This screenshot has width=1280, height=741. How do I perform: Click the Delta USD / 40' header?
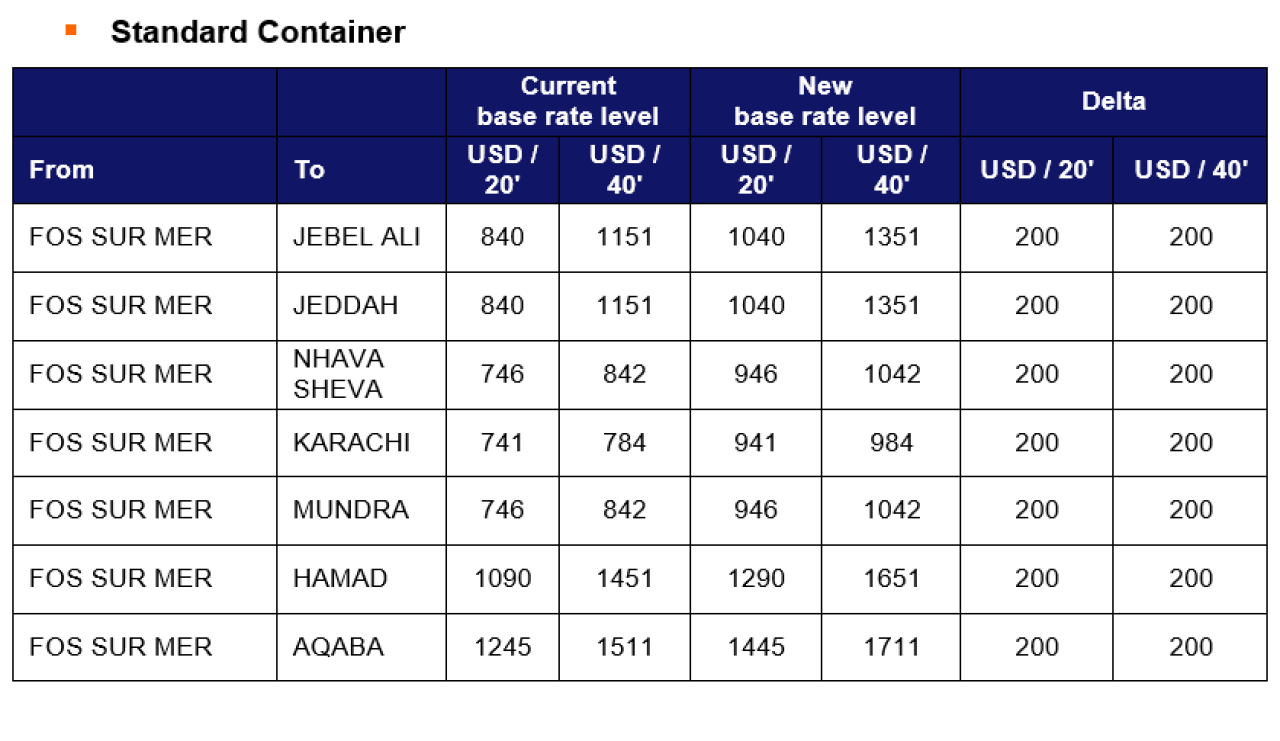(1190, 170)
